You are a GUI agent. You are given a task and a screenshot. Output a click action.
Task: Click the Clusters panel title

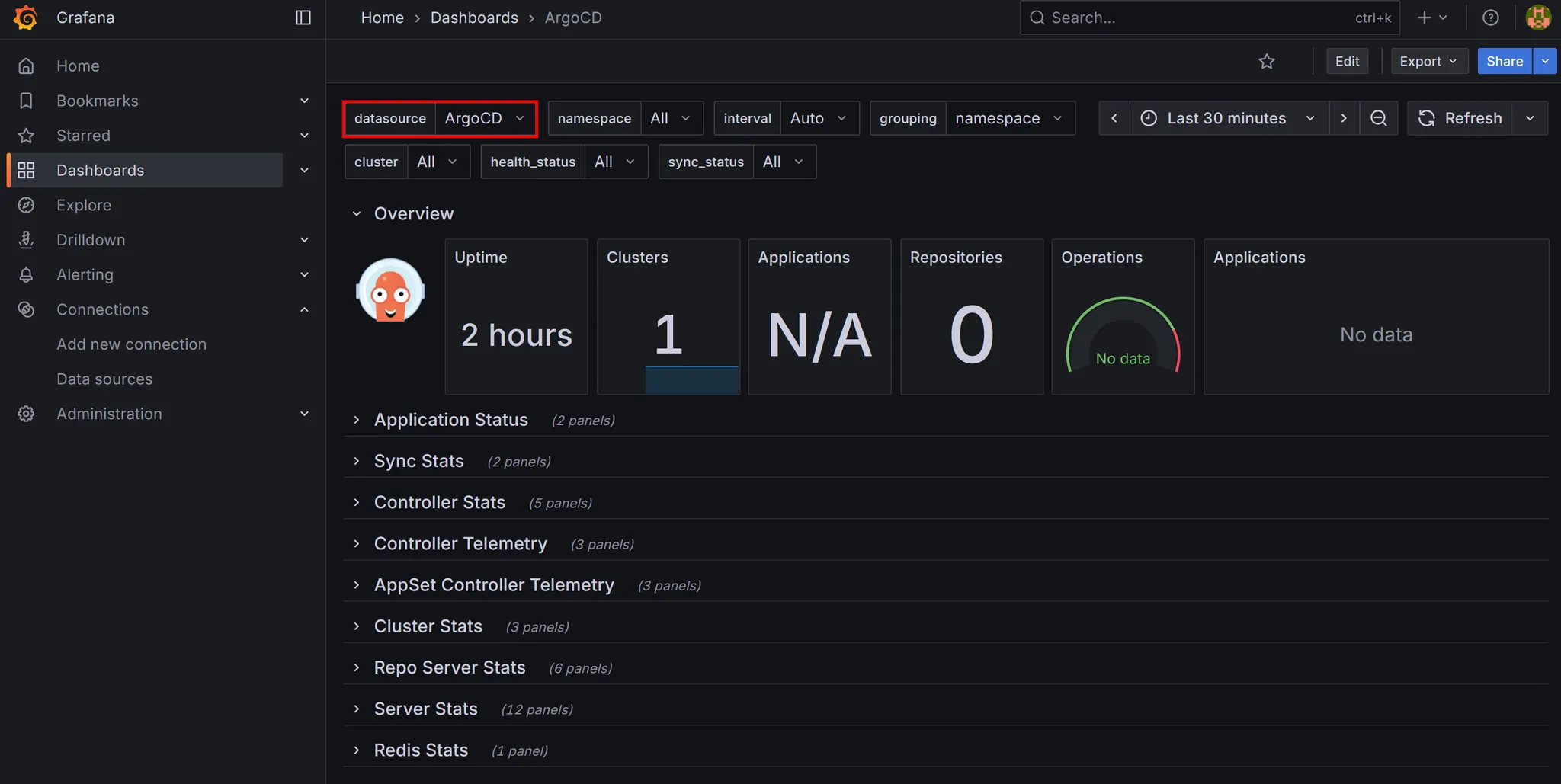coord(637,258)
